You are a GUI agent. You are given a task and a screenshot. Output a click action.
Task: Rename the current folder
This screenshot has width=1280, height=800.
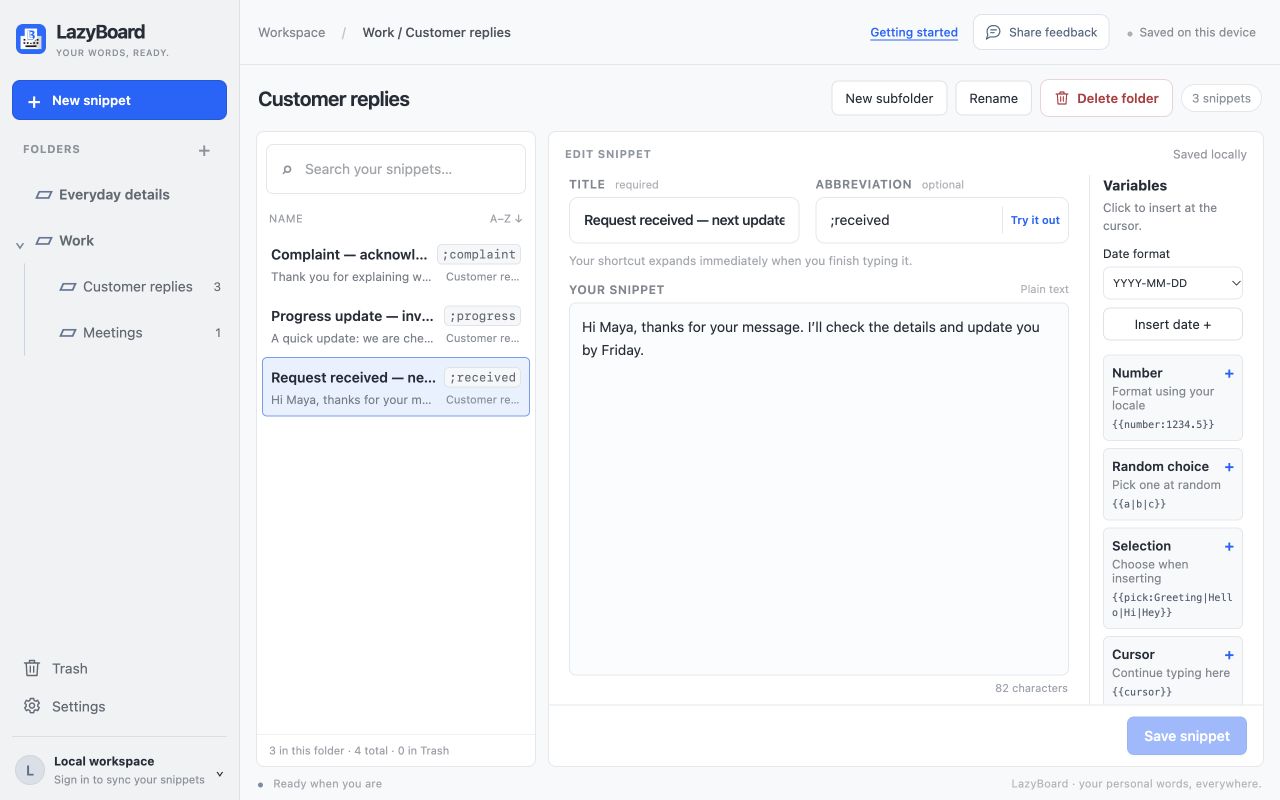pyautogui.click(x=993, y=98)
